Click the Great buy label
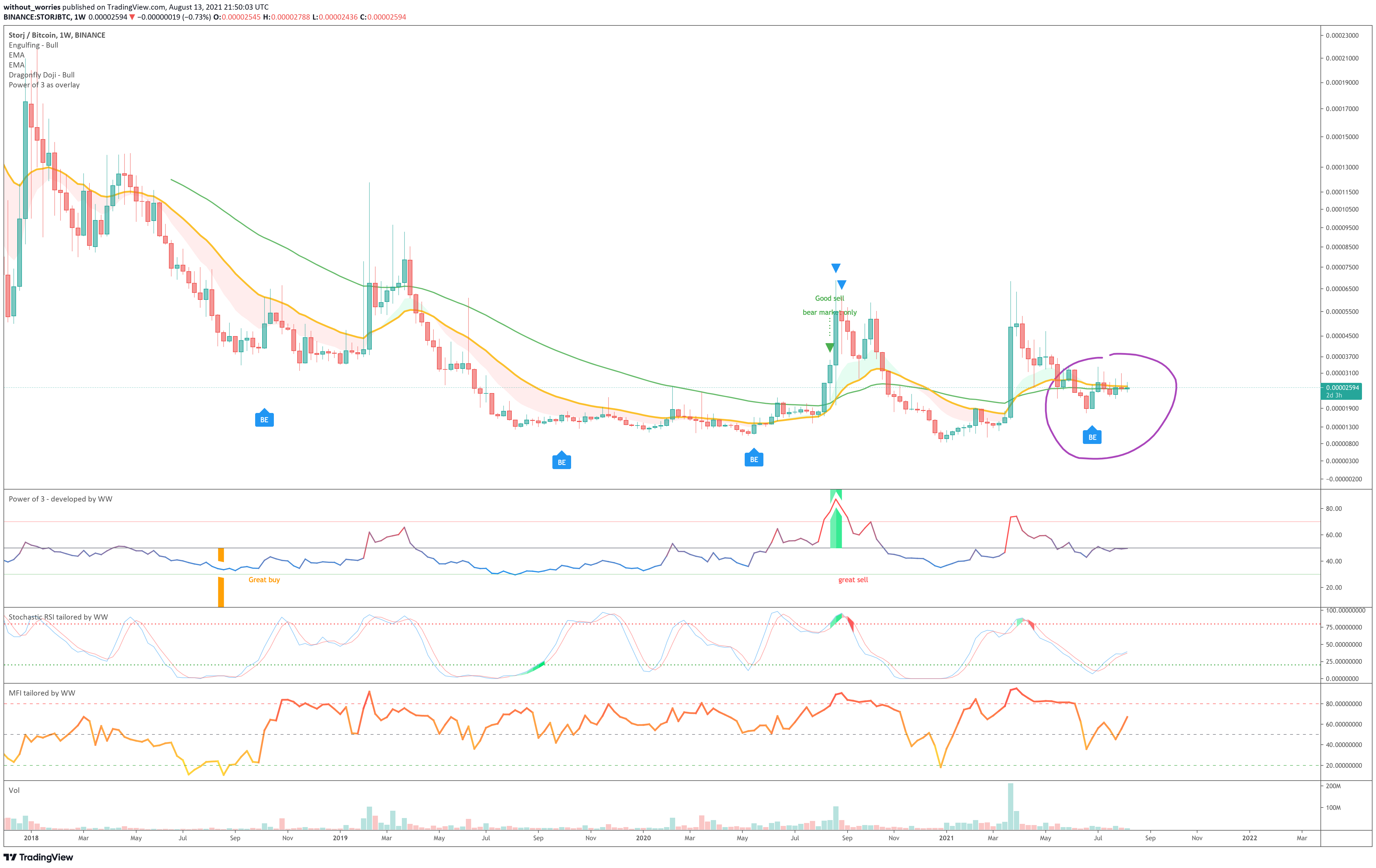This screenshot has height=868, width=1376. pos(264,580)
